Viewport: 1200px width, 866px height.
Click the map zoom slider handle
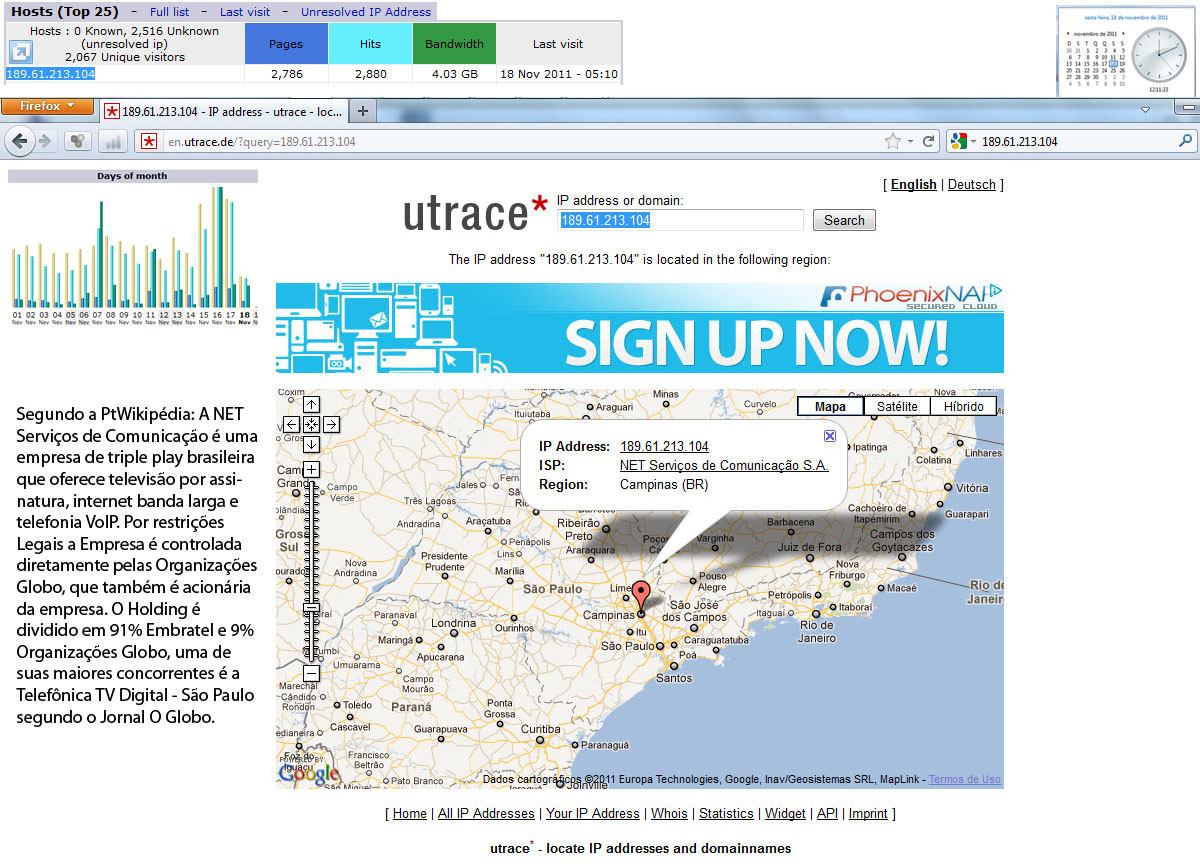311,608
